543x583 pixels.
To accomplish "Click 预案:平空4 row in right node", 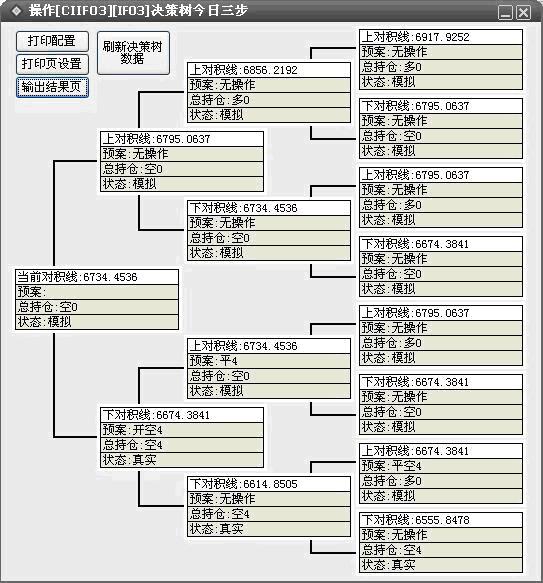I will pyautogui.click(x=441, y=466).
